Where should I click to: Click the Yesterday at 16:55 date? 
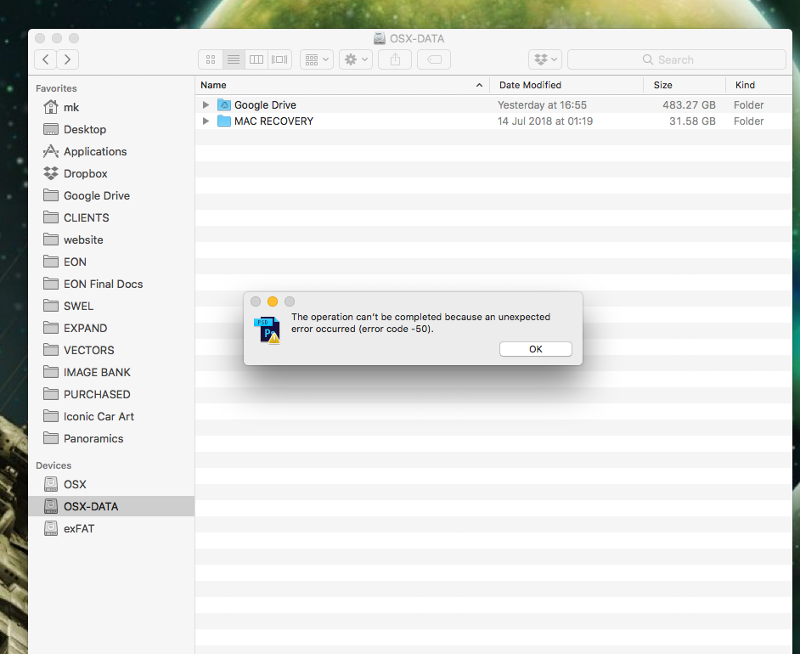point(542,105)
